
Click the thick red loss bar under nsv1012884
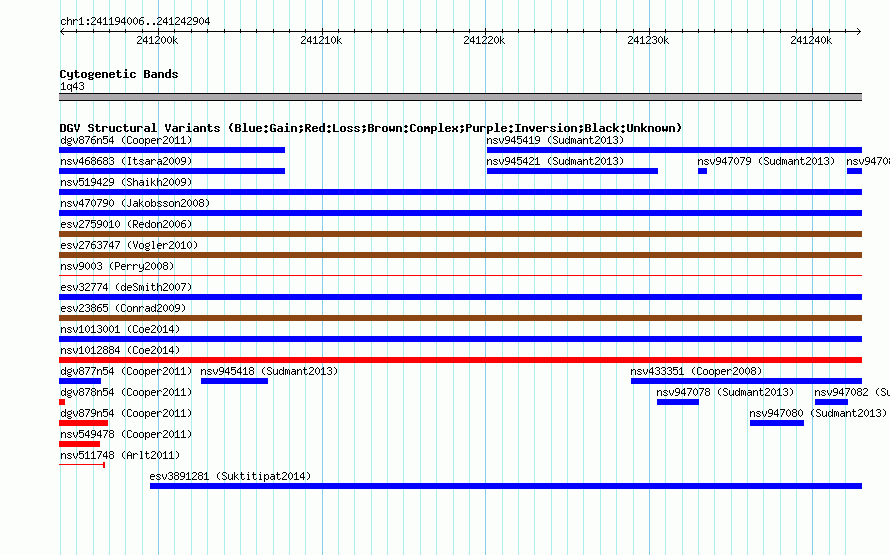(x=460, y=360)
